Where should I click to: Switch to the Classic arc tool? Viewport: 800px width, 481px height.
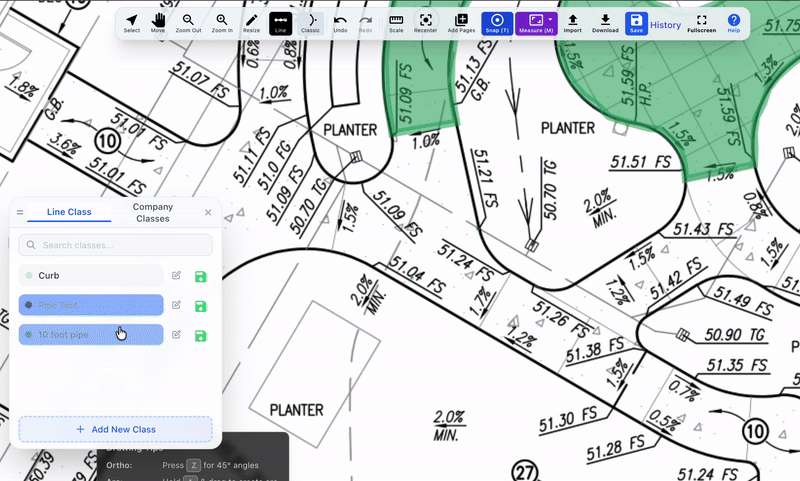click(x=310, y=23)
